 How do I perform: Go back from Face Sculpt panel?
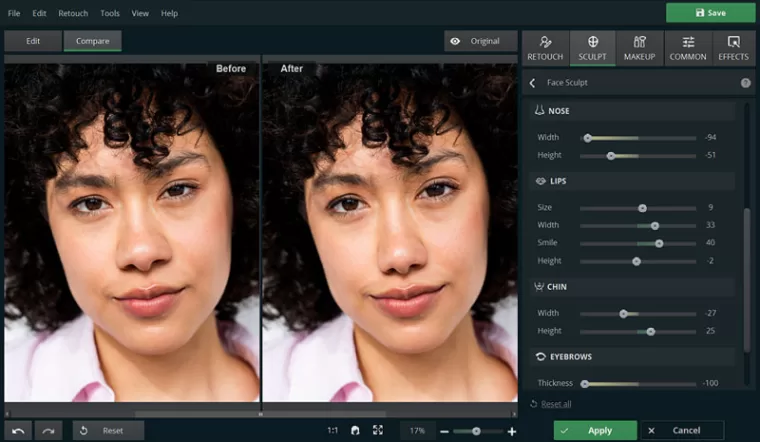533,83
